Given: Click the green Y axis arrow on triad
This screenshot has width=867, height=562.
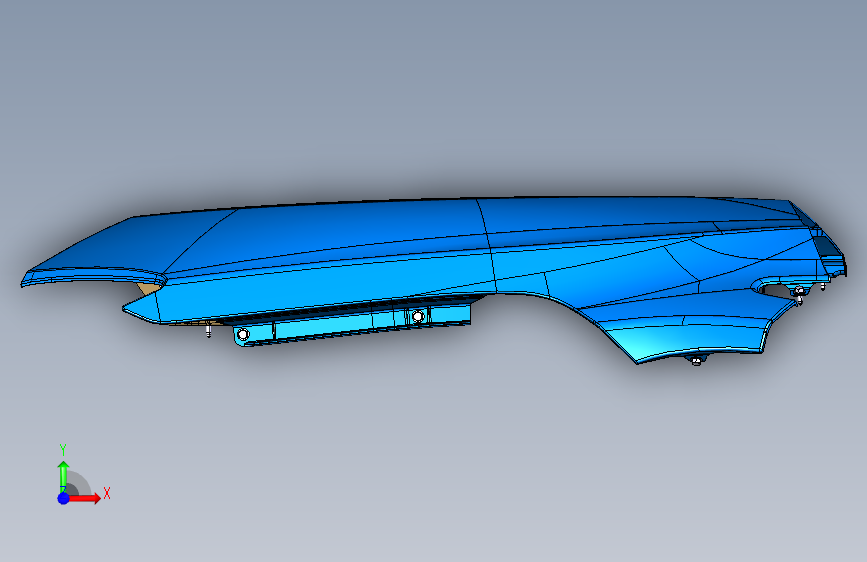Looking at the screenshot, I should (x=64, y=476).
